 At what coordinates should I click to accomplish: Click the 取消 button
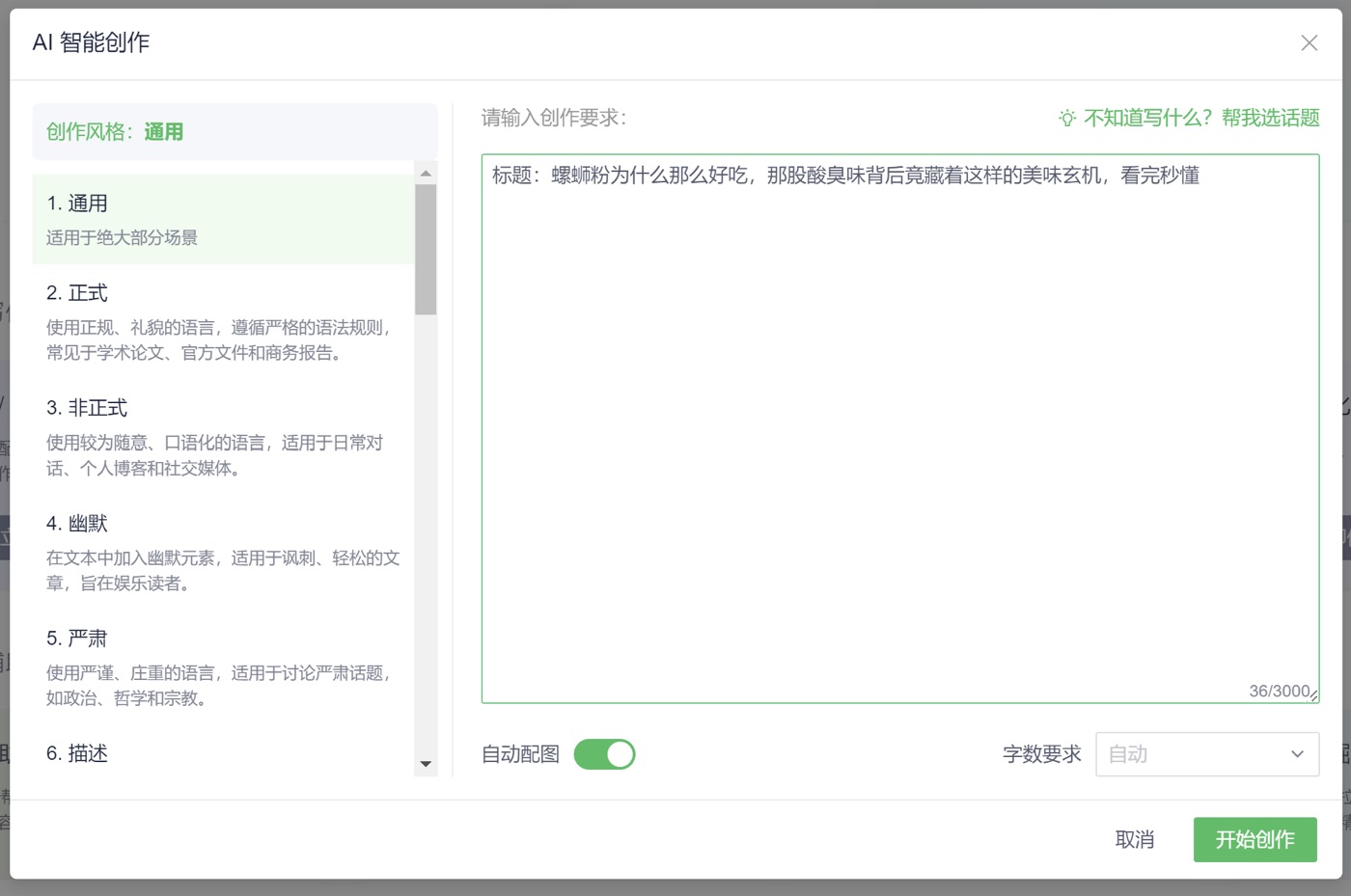pos(1135,840)
